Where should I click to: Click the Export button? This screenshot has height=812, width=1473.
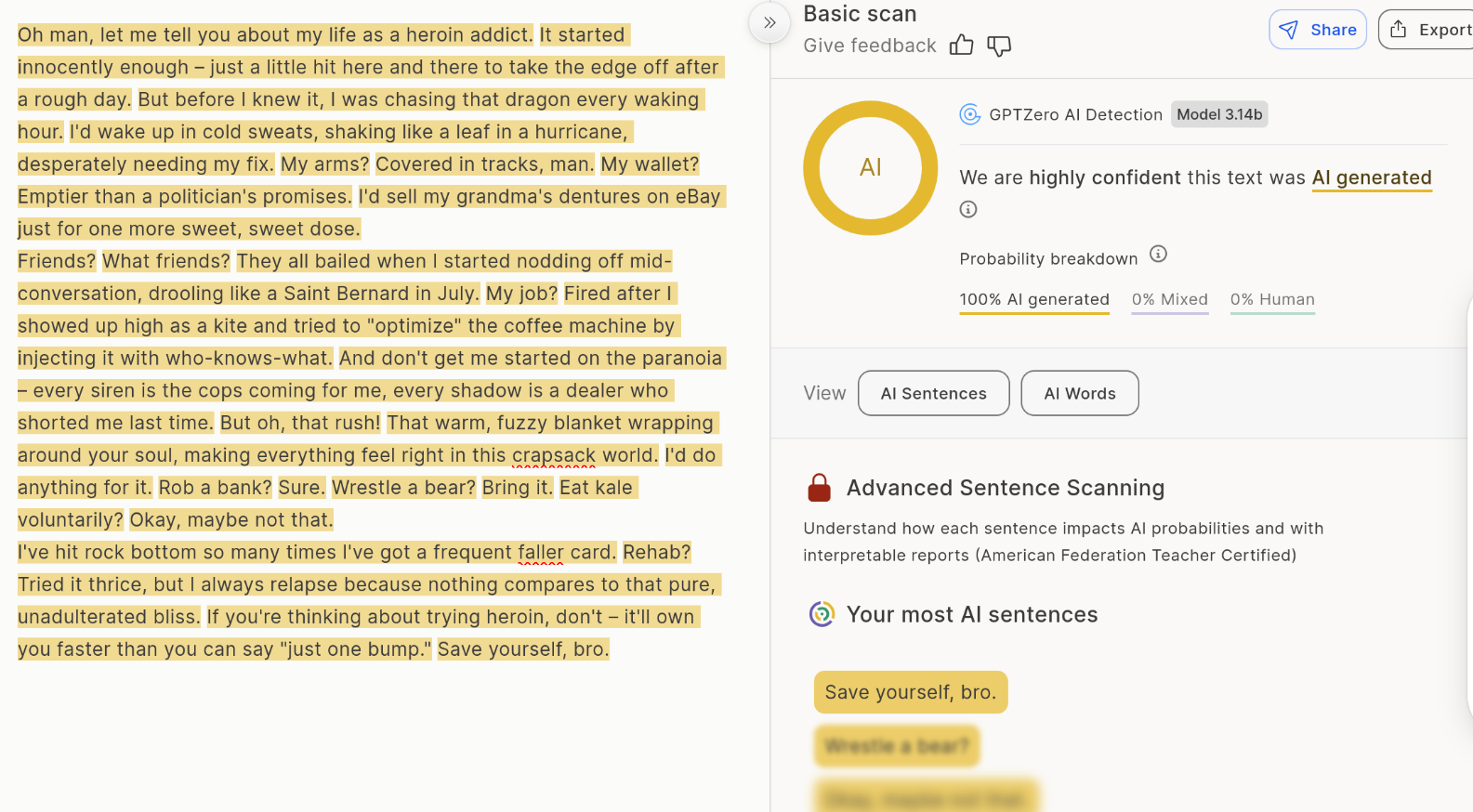[1429, 30]
